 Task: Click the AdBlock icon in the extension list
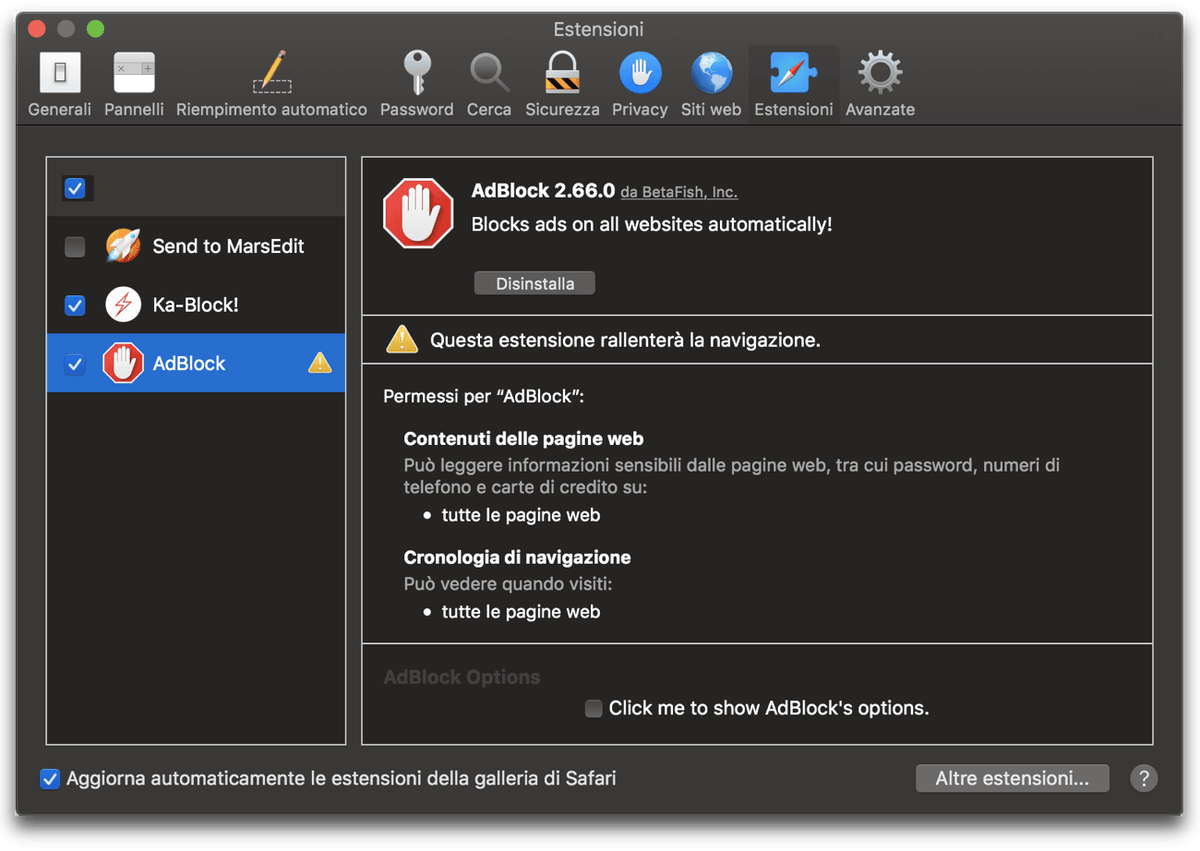click(x=123, y=363)
